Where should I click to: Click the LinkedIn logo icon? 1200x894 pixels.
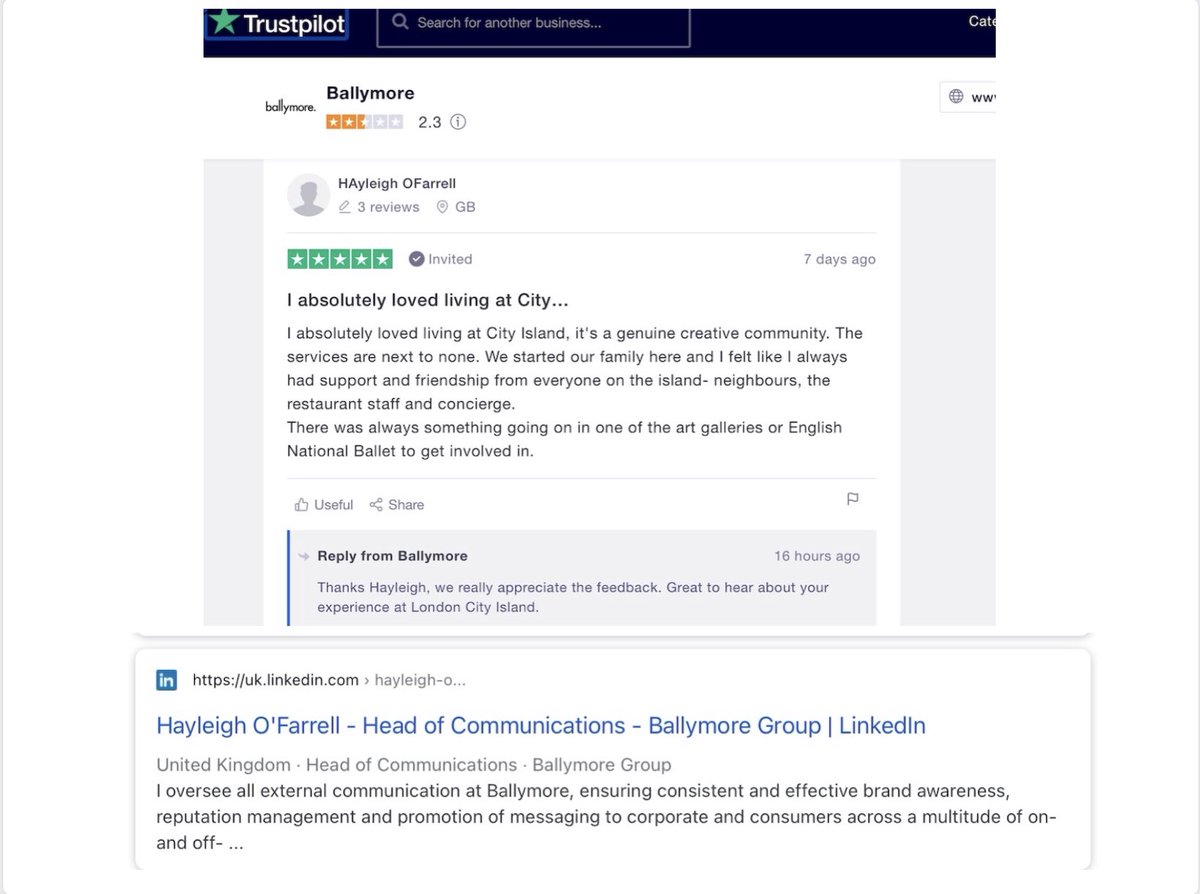pos(167,680)
